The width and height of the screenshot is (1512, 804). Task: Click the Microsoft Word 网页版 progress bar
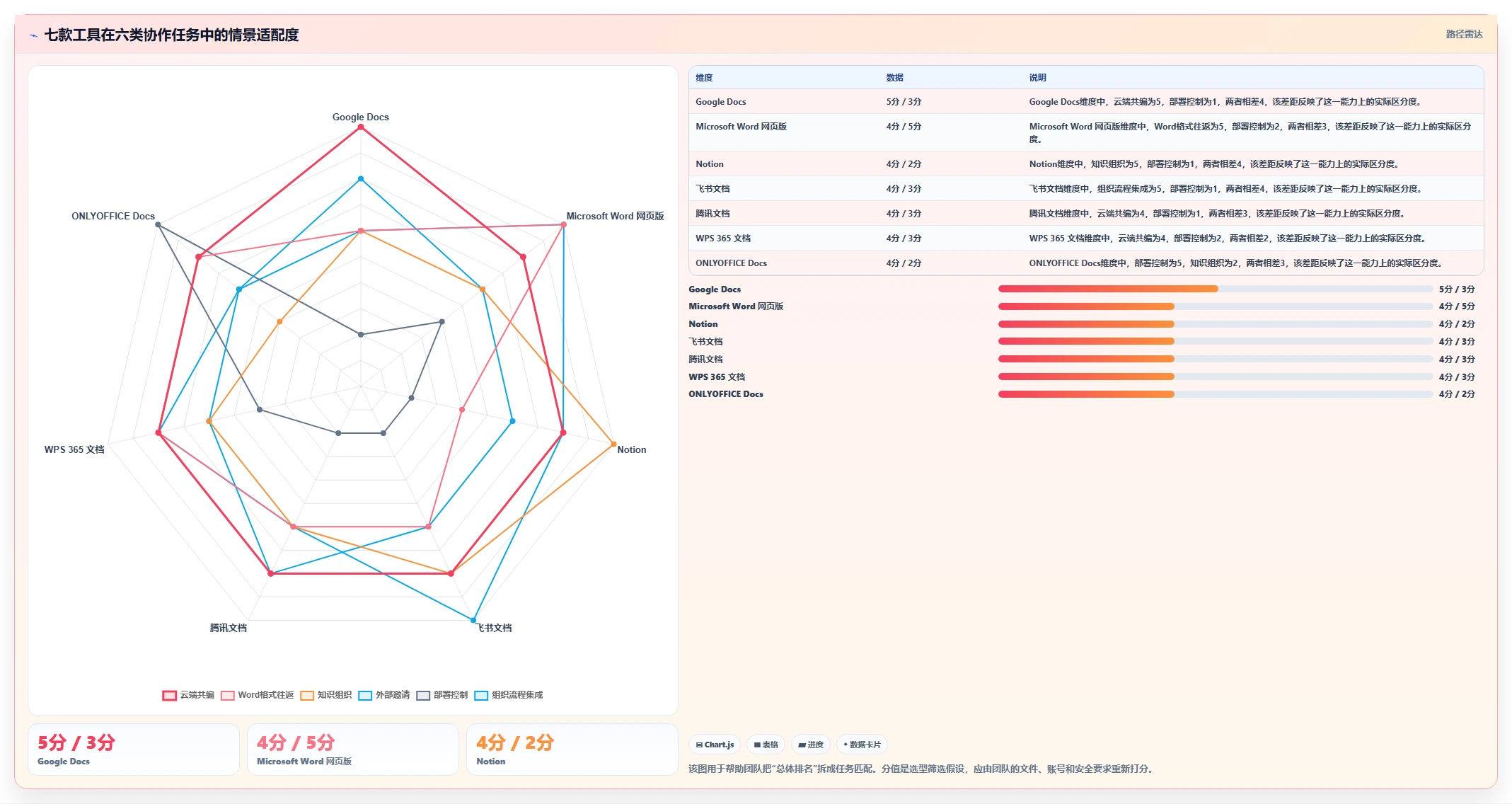1216,306
